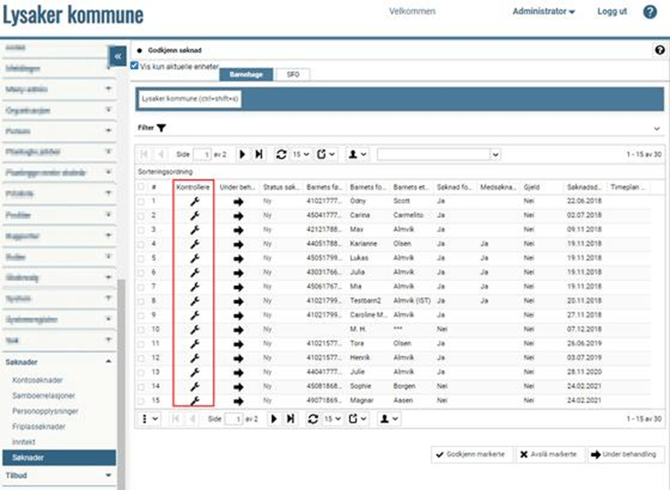The width and height of the screenshot is (670, 490).
Task: Tick the checkbox for row 1
Action: [141, 201]
